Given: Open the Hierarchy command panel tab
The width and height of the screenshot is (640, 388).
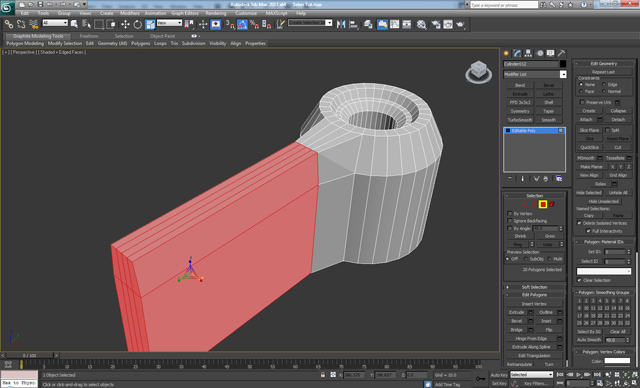Looking at the screenshot, I should coord(529,53).
